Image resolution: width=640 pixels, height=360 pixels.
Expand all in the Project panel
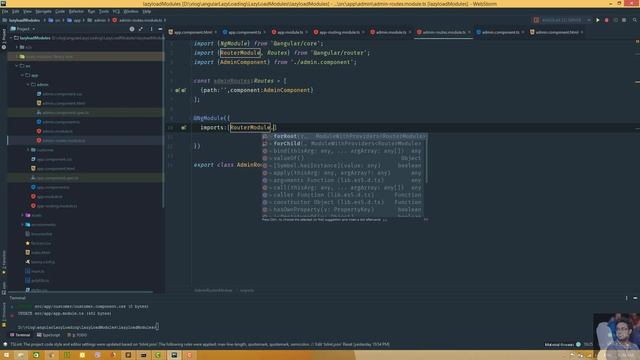pyautogui.click(x=141, y=29)
